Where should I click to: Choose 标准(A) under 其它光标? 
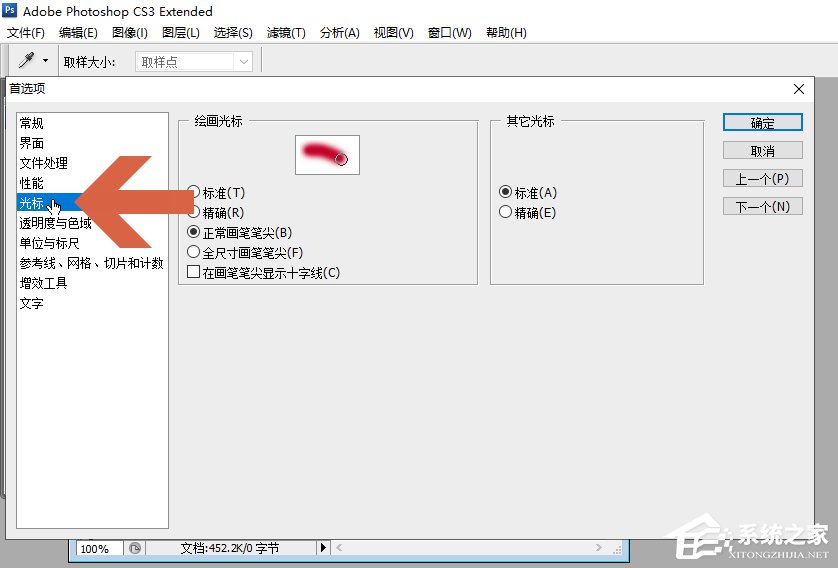coord(528,192)
